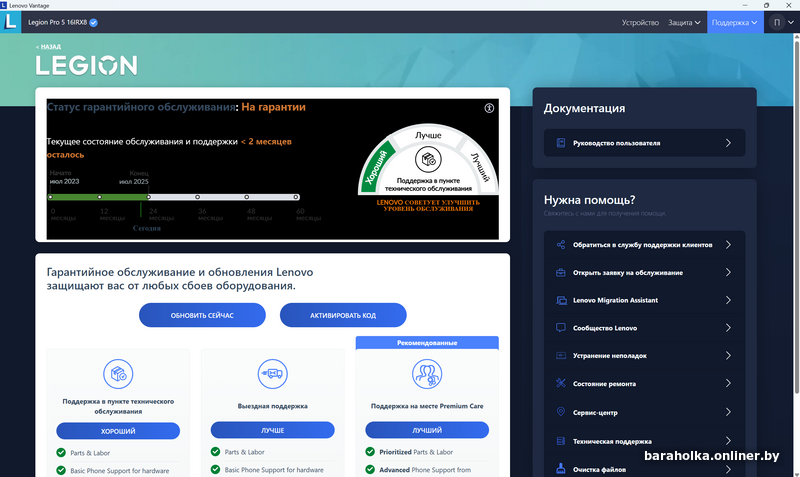This screenshot has height=477, width=800.
Task: Click the service request briefcase icon
Action: click(560, 272)
